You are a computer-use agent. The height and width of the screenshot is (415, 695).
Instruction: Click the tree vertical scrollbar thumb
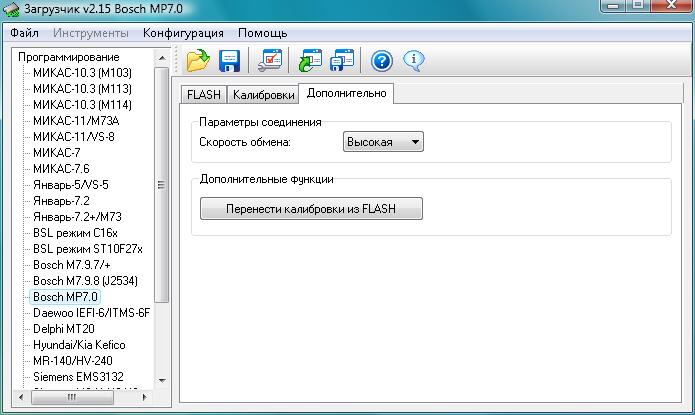click(x=162, y=184)
